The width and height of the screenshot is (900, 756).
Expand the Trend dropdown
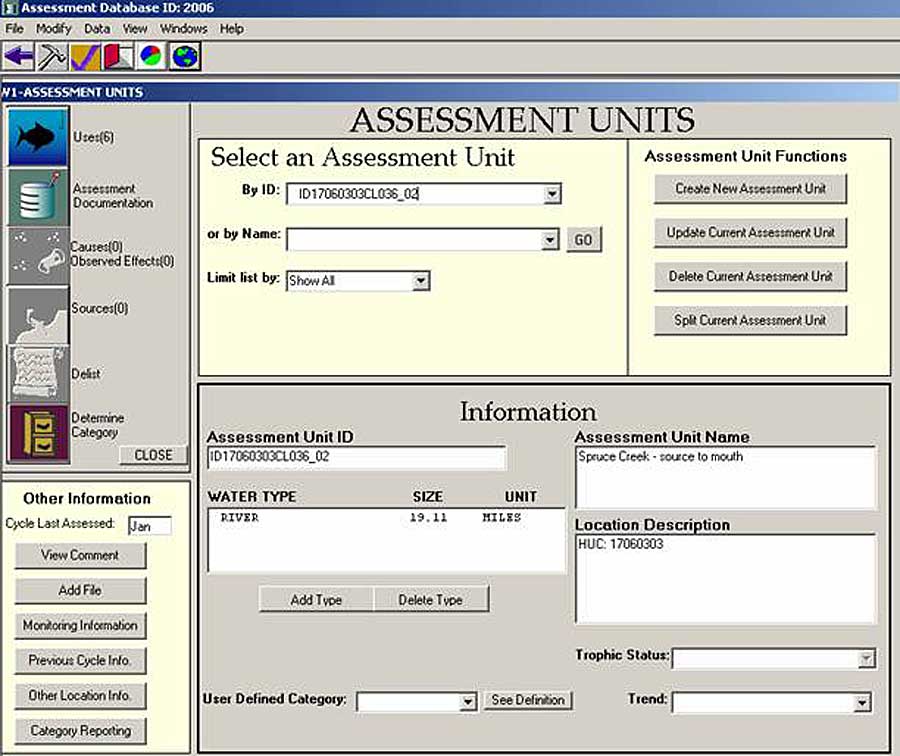862,703
